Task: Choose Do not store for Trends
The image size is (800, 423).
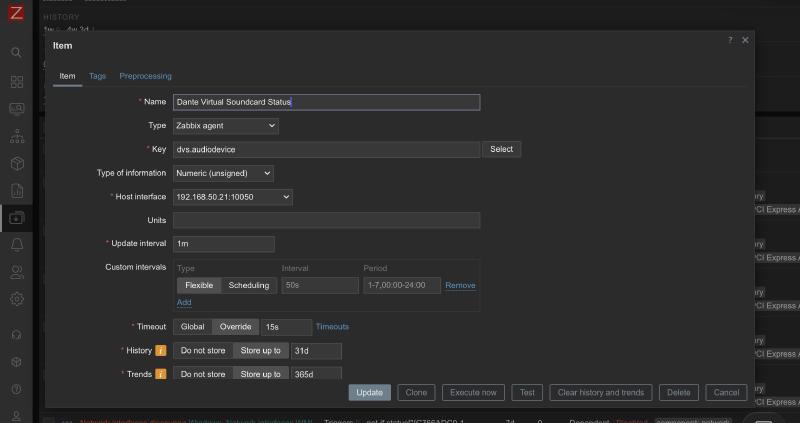Action: tap(203, 374)
